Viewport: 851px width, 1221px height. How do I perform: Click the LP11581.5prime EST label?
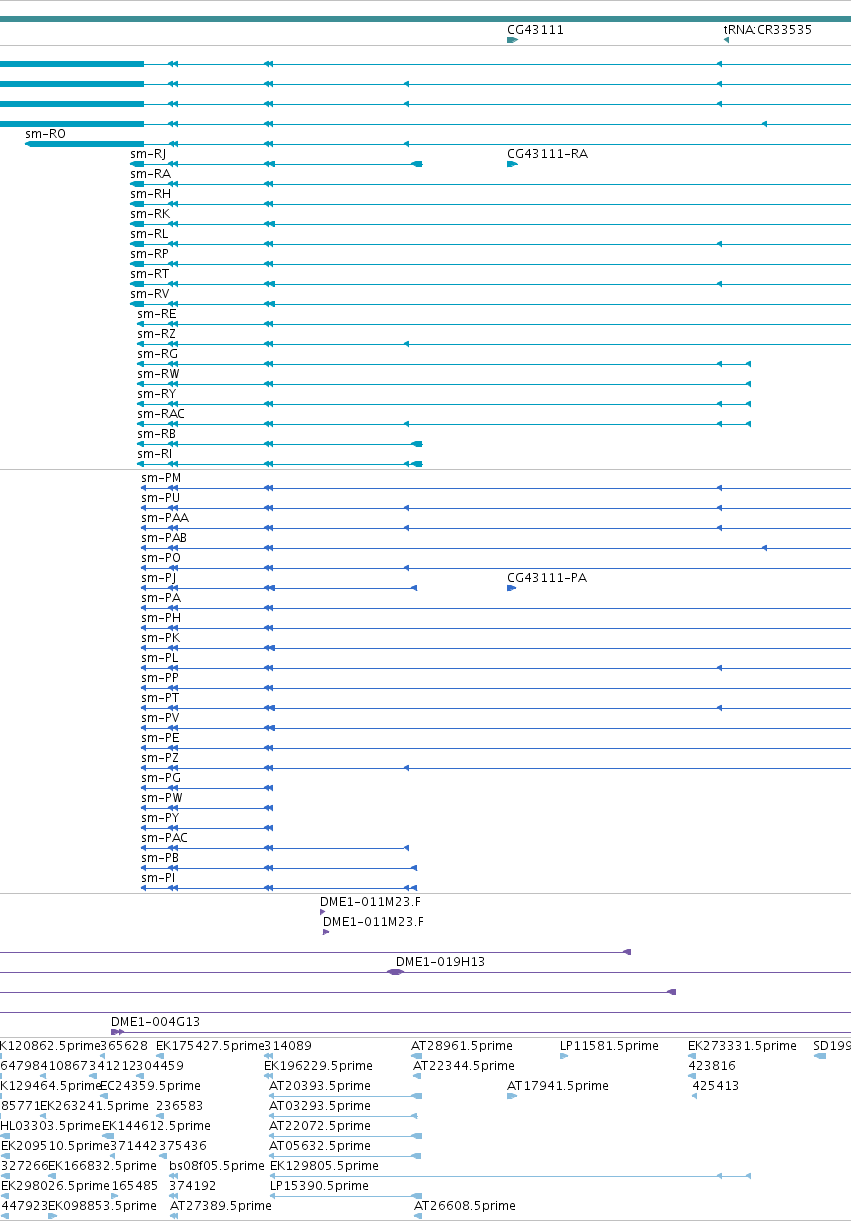point(609,1046)
